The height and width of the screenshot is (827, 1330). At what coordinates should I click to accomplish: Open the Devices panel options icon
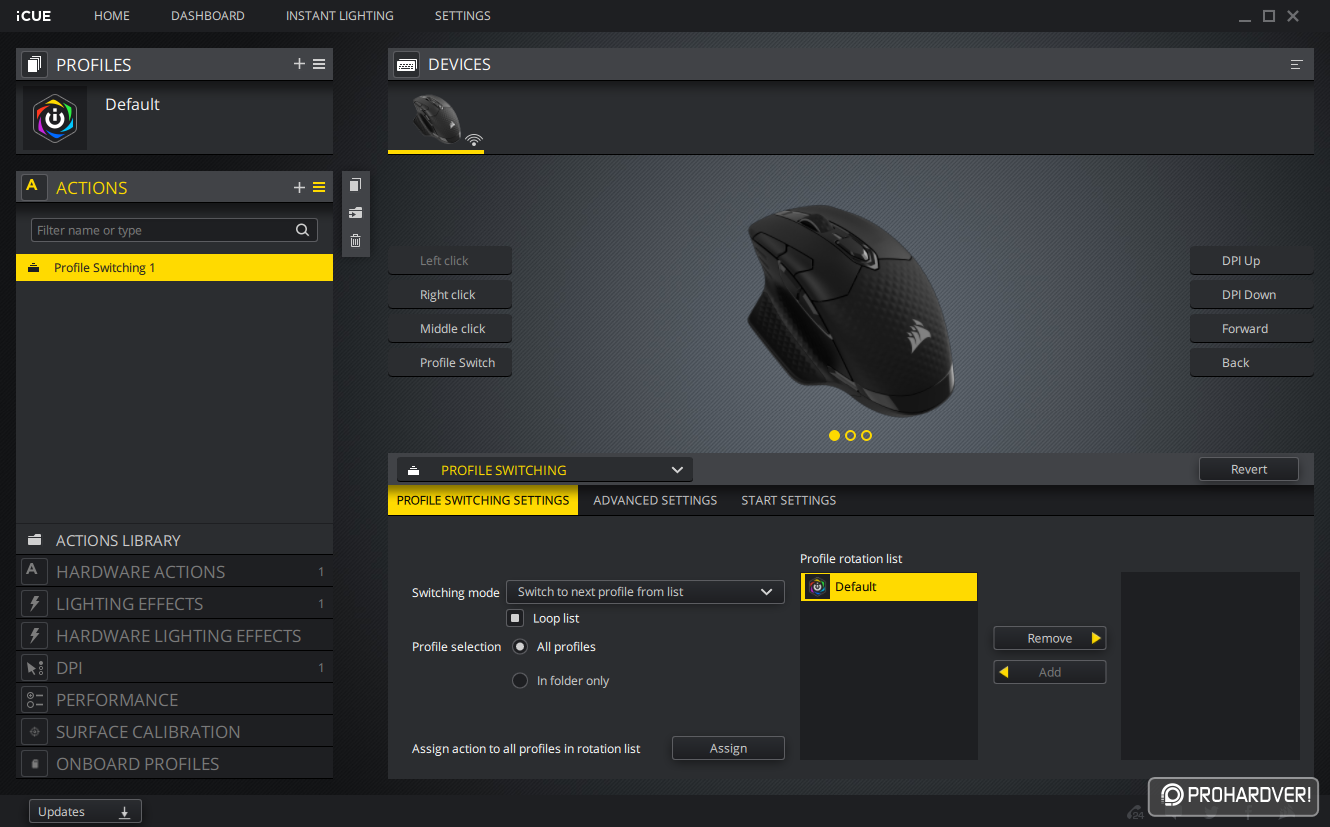point(1297,64)
